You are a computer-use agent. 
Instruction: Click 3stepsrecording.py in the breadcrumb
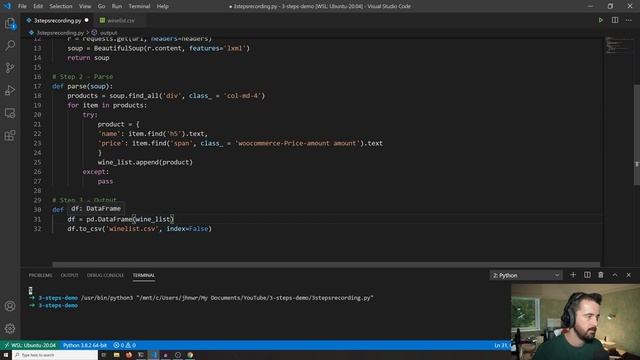pyautogui.click(x=60, y=33)
